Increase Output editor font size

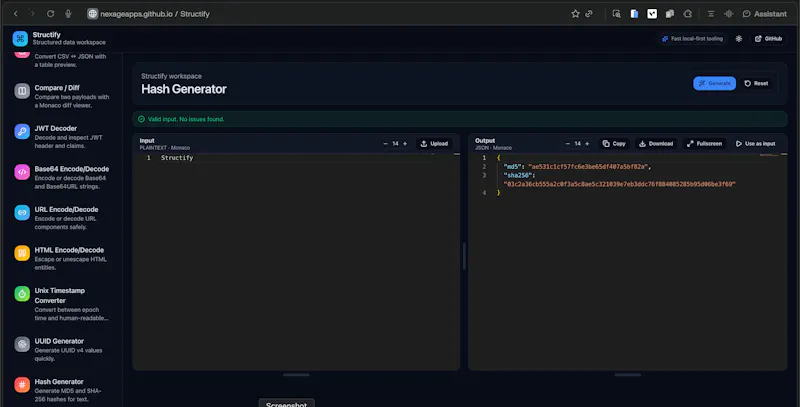587,144
